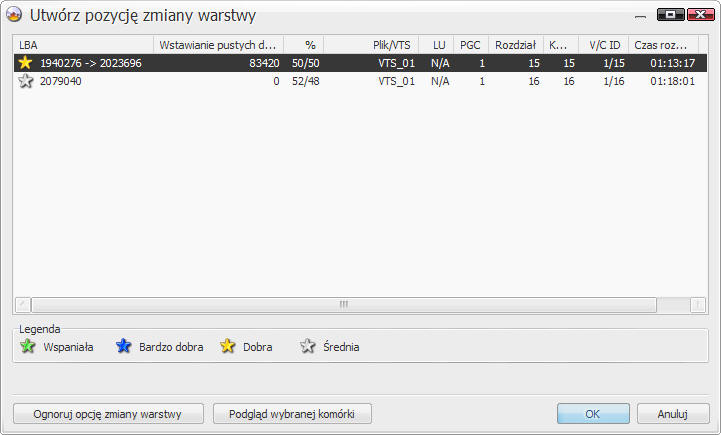The height and width of the screenshot is (435, 721).
Task: Click V/C ID cell 1/16
Action: click(x=614, y=81)
